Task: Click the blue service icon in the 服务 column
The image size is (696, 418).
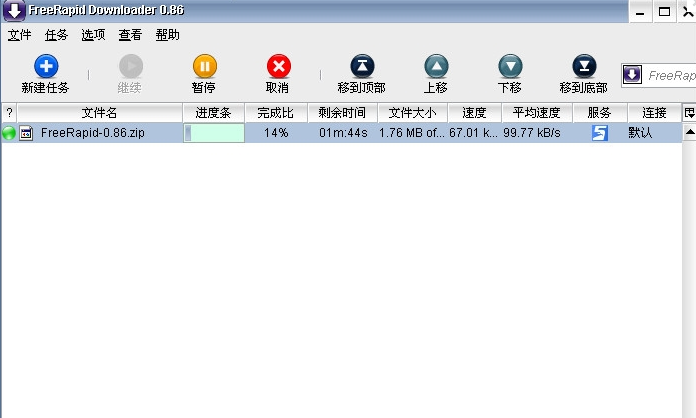Action: (x=600, y=133)
